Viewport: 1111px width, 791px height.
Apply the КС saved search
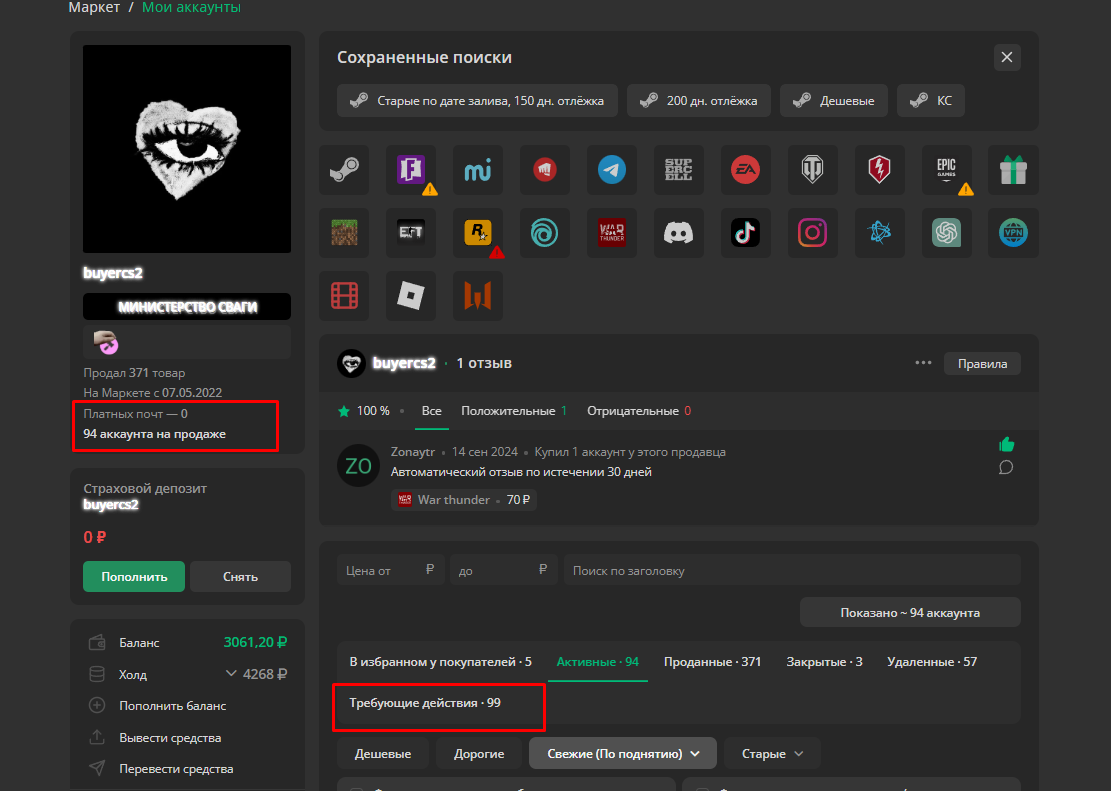pyautogui.click(x=931, y=101)
